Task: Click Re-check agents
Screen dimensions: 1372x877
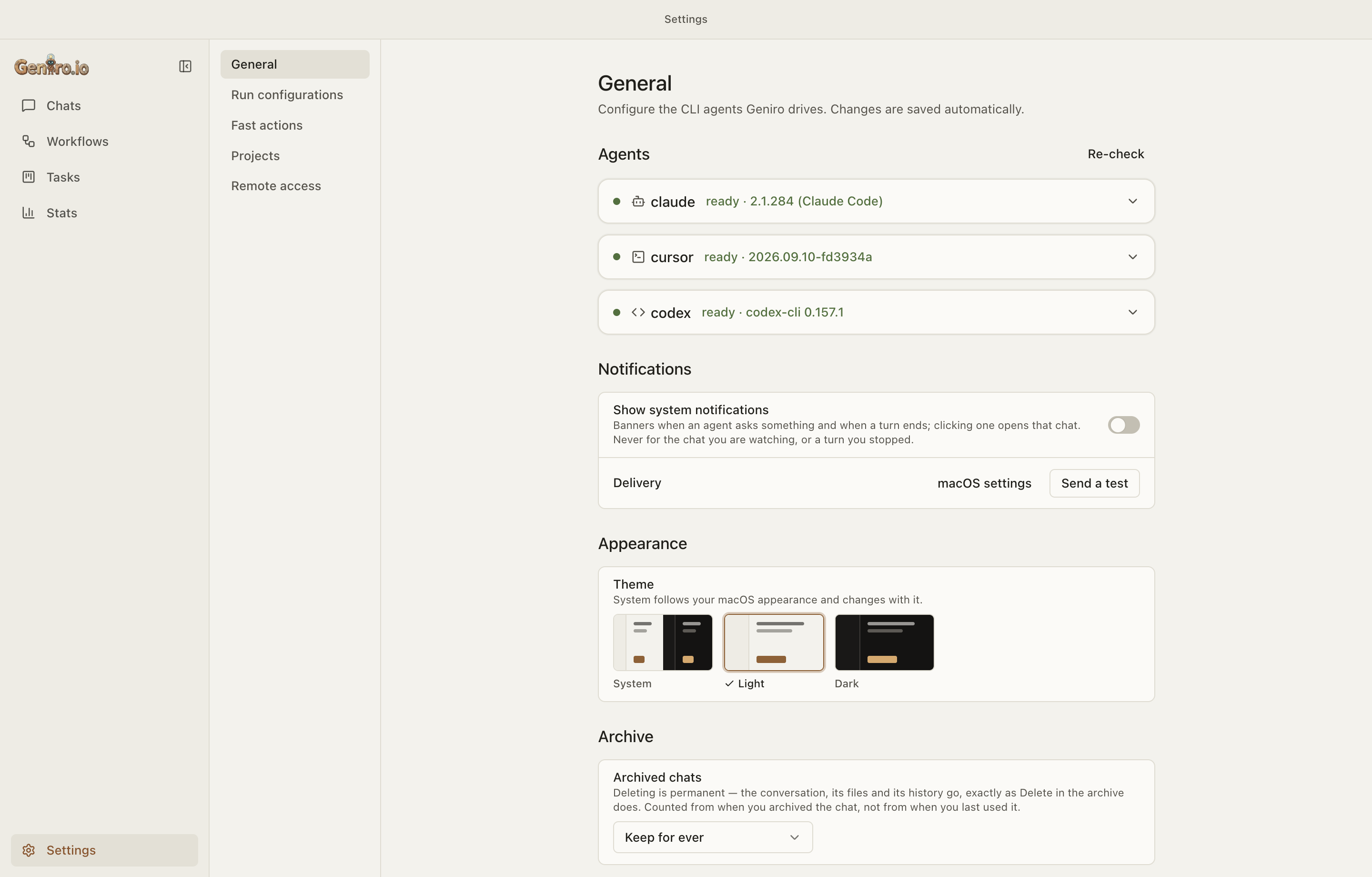Action: tap(1116, 154)
